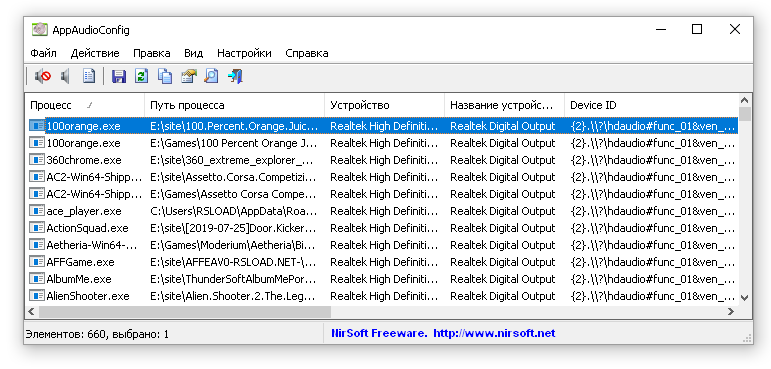Click the horizontal scrollbar thumb

click(x=185, y=311)
